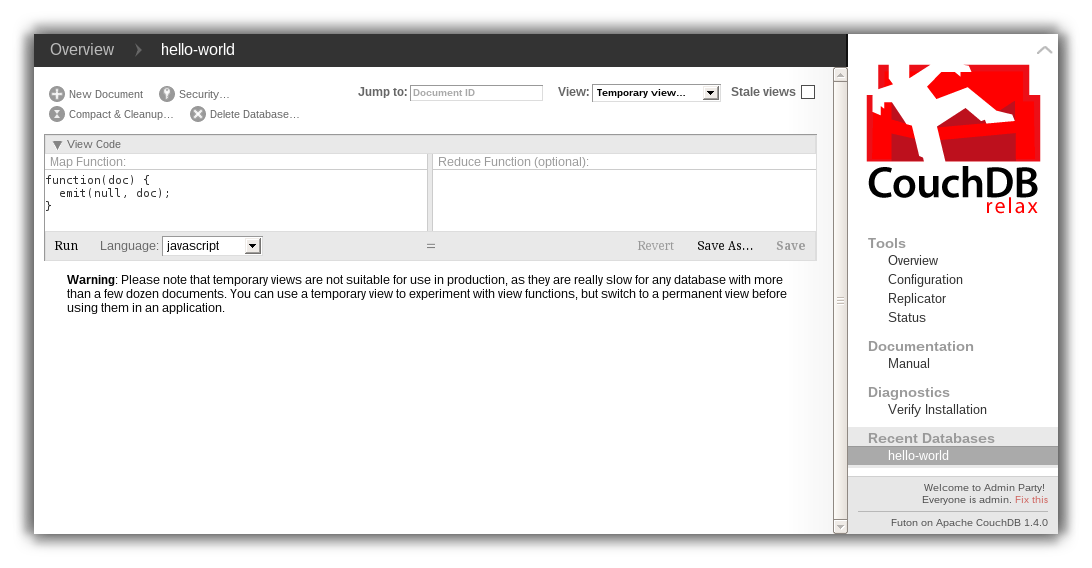The height and width of the screenshot is (568, 1092).
Task: Open the View dropdown showing Temporary view
Action: [656, 93]
